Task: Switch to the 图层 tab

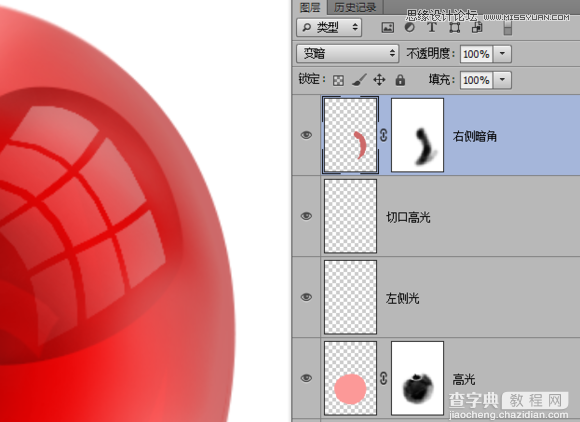Action: (x=310, y=7)
